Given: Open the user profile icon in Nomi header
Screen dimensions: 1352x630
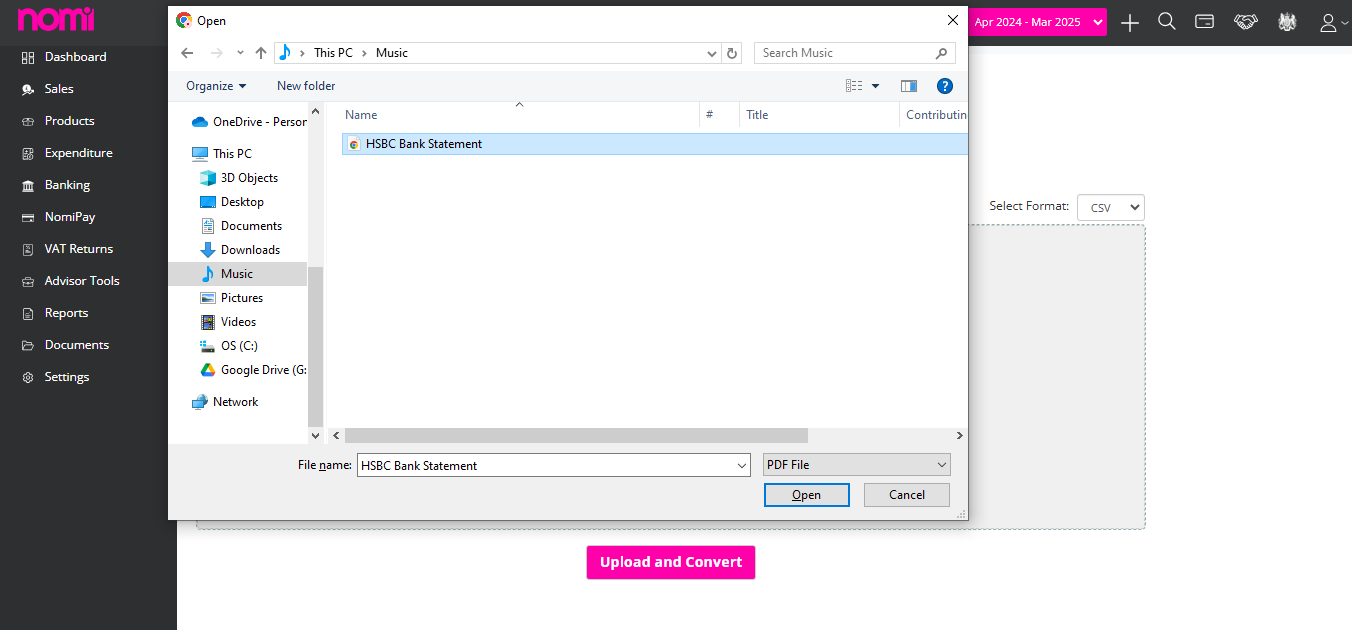Looking at the screenshot, I should (1328, 22).
